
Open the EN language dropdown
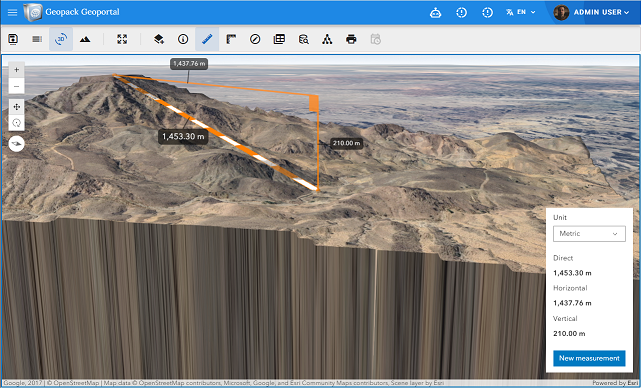[521, 12]
